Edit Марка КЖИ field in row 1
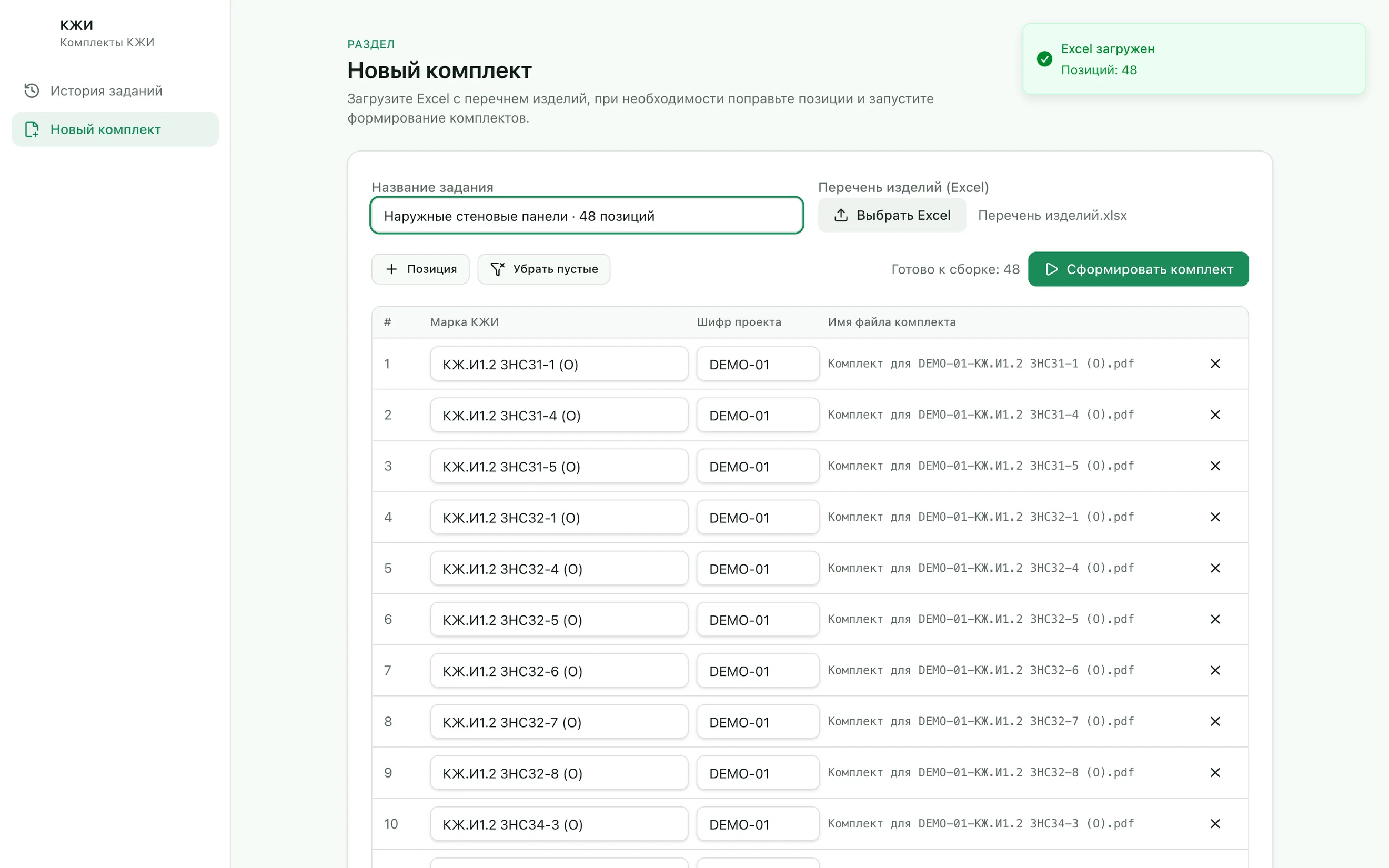Viewport: 1389px width, 868px height. (x=559, y=364)
